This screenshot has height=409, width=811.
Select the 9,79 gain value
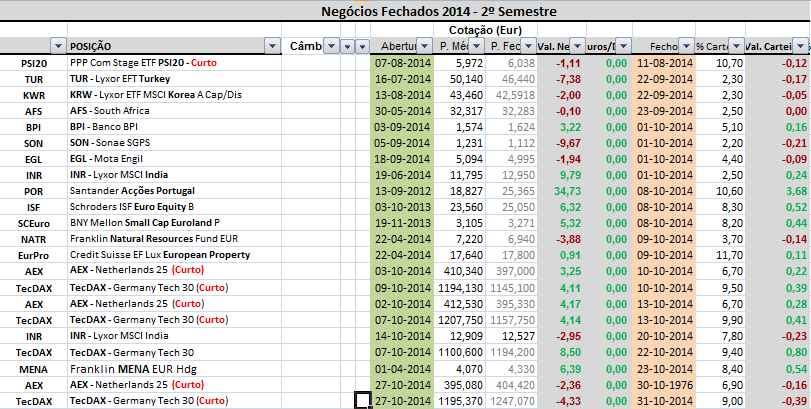pos(562,175)
